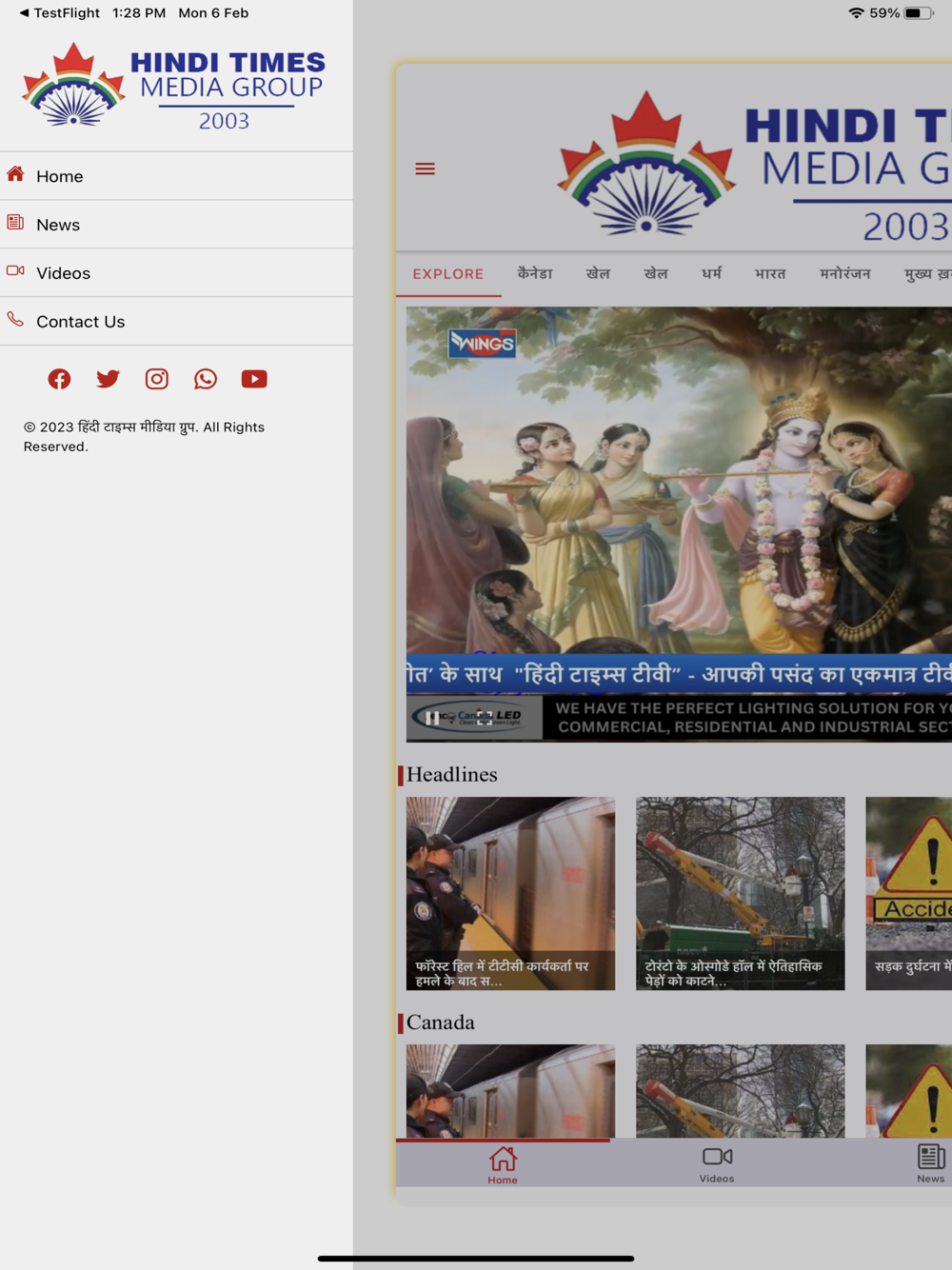The width and height of the screenshot is (952, 1270).
Task: Switch to the कैनेडा tab
Action: pos(535,274)
